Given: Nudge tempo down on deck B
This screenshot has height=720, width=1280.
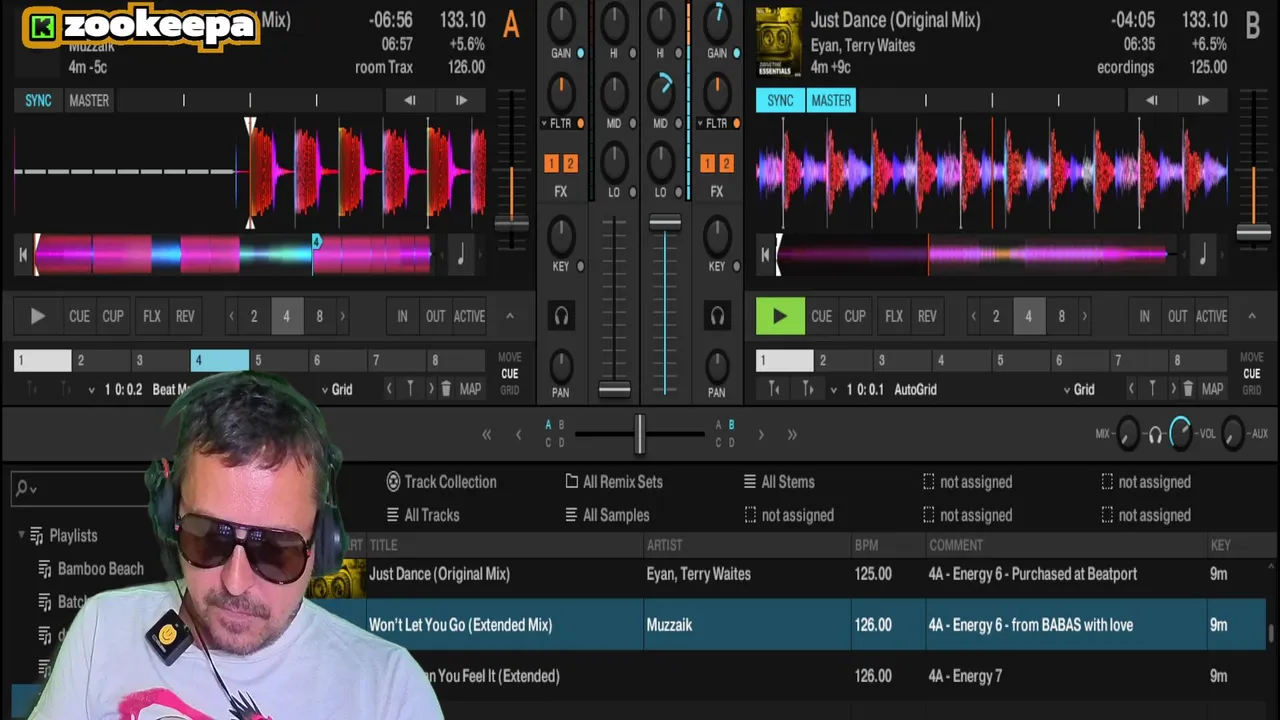Looking at the screenshot, I should [1151, 100].
